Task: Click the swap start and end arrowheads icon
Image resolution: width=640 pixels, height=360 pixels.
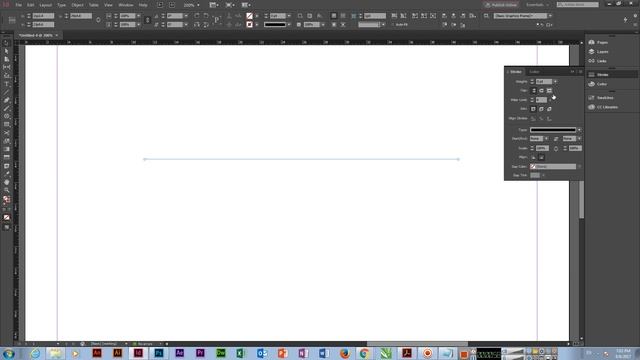Action: pyautogui.click(x=556, y=139)
